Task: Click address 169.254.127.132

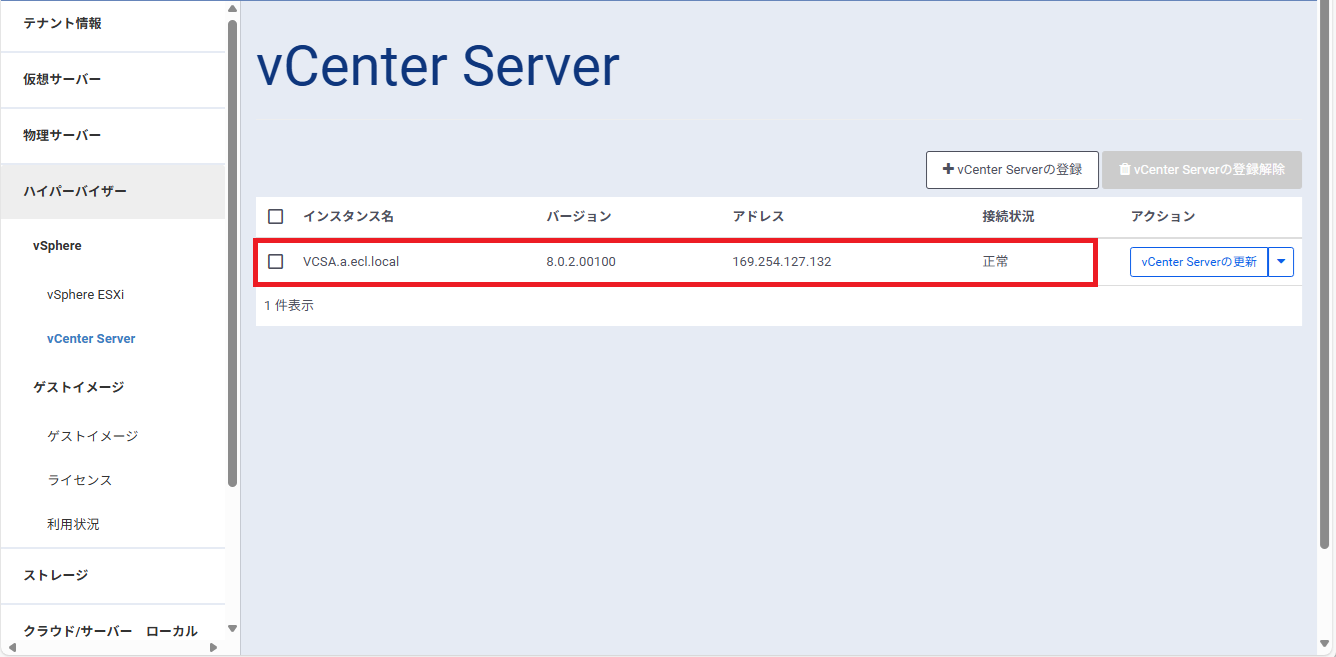Action: tap(782, 262)
